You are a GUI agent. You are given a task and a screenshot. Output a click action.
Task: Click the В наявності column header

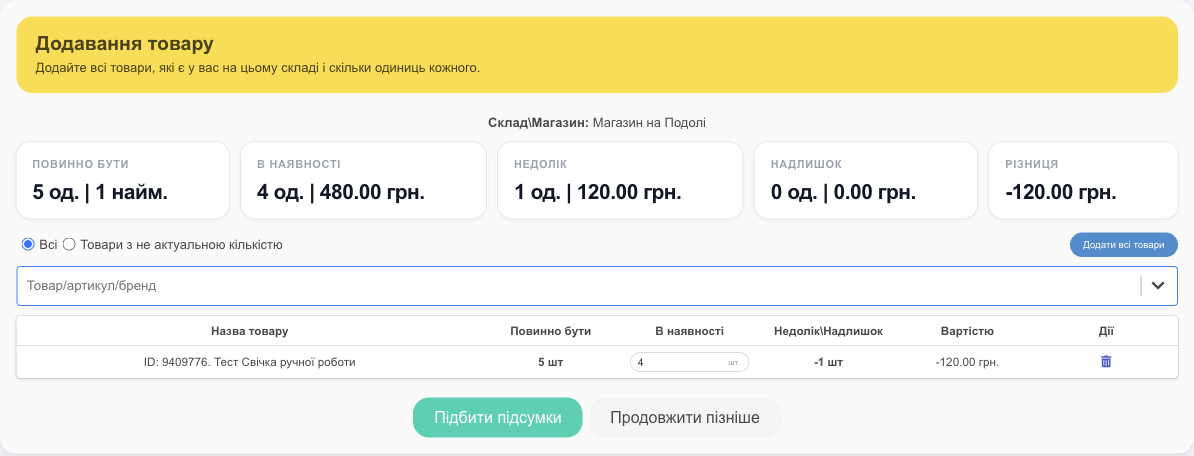click(689, 331)
